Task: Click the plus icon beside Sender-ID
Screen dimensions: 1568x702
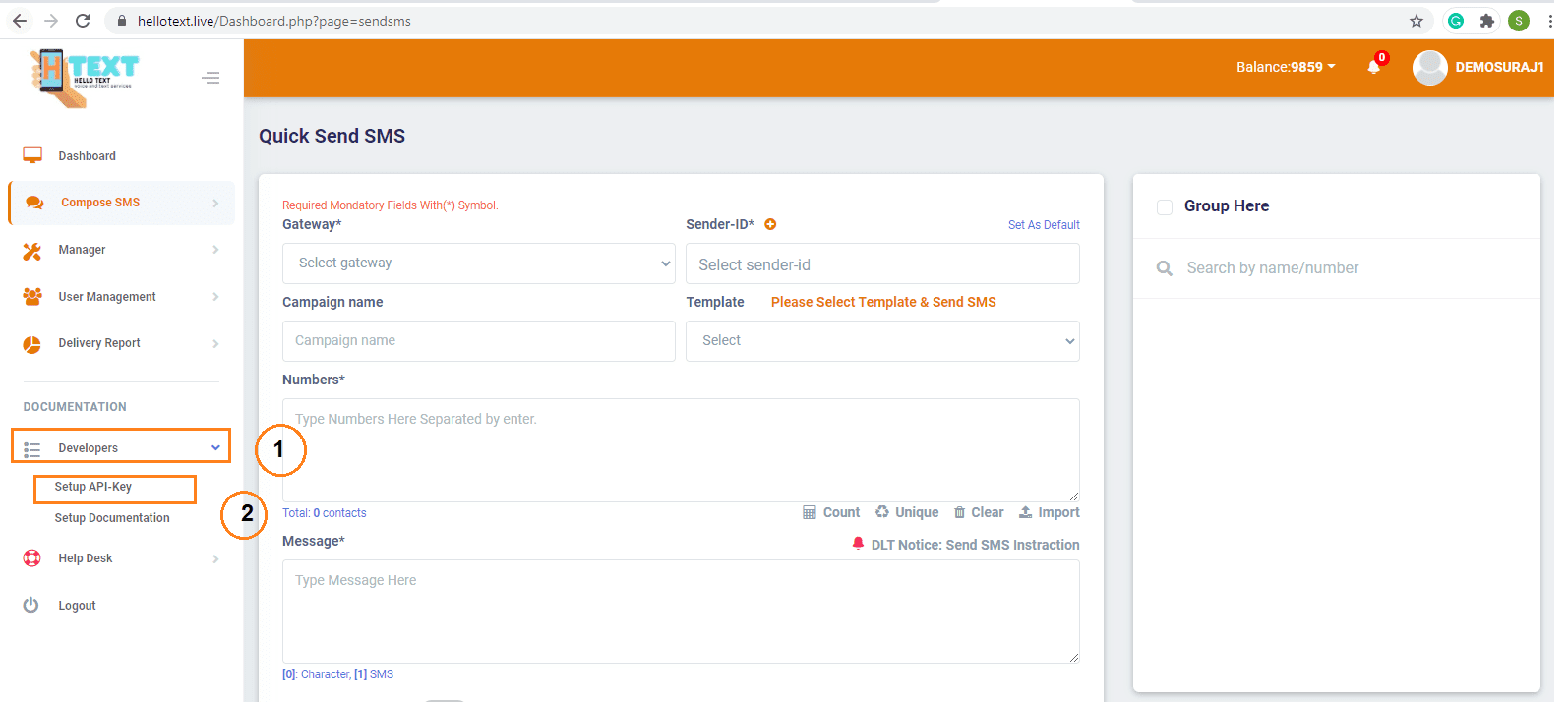Action: pos(770,224)
